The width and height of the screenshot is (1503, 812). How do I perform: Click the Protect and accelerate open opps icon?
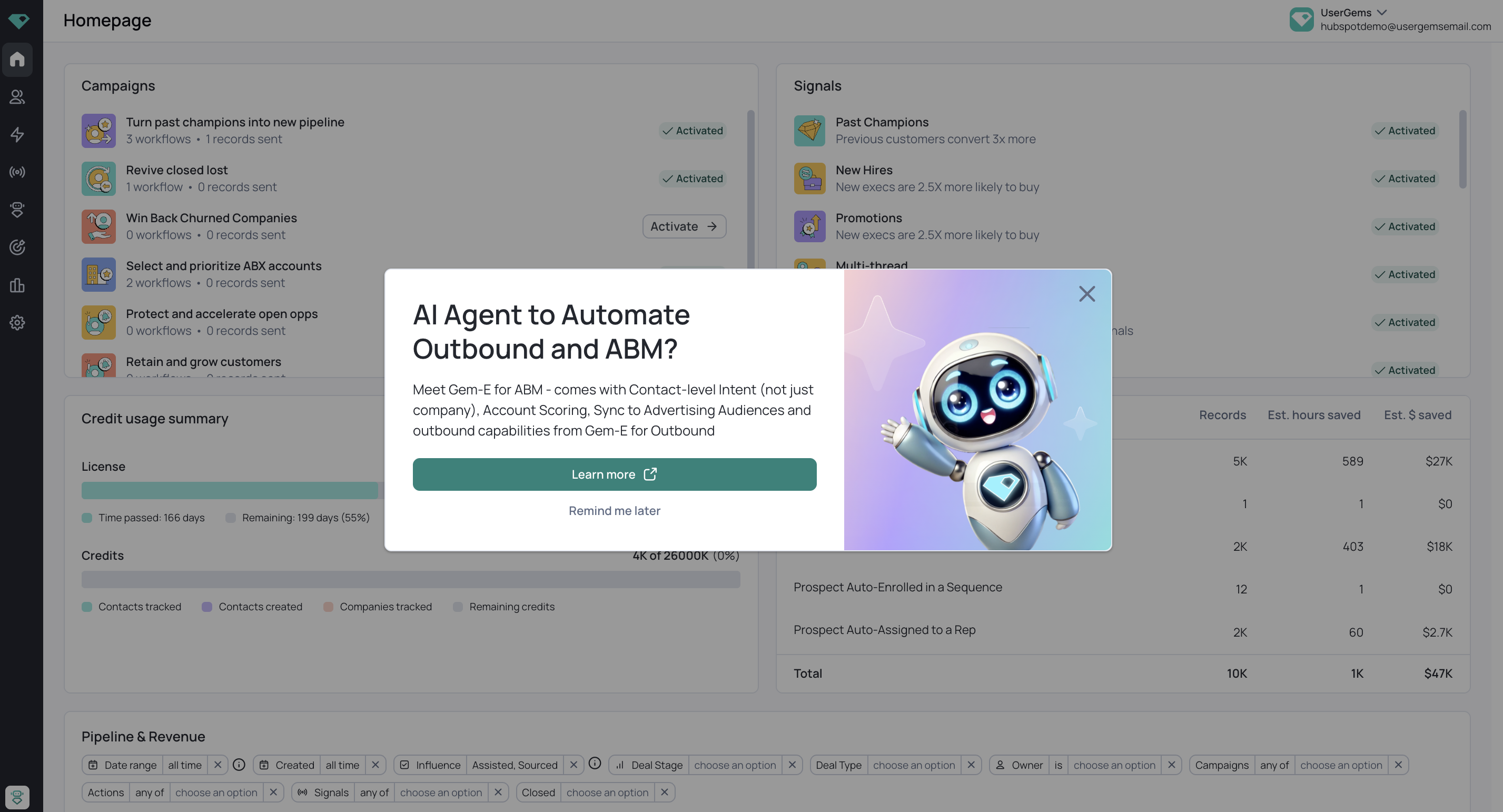click(x=98, y=322)
